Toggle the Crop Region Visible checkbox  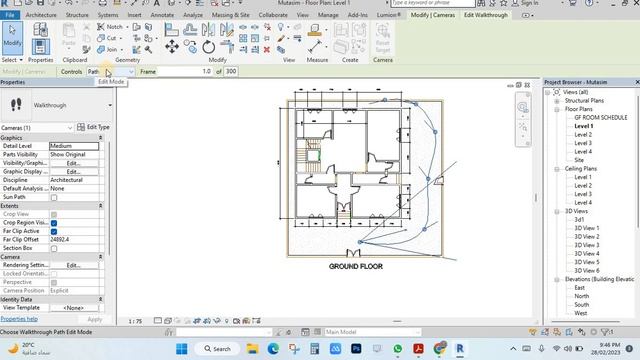point(54,223)
